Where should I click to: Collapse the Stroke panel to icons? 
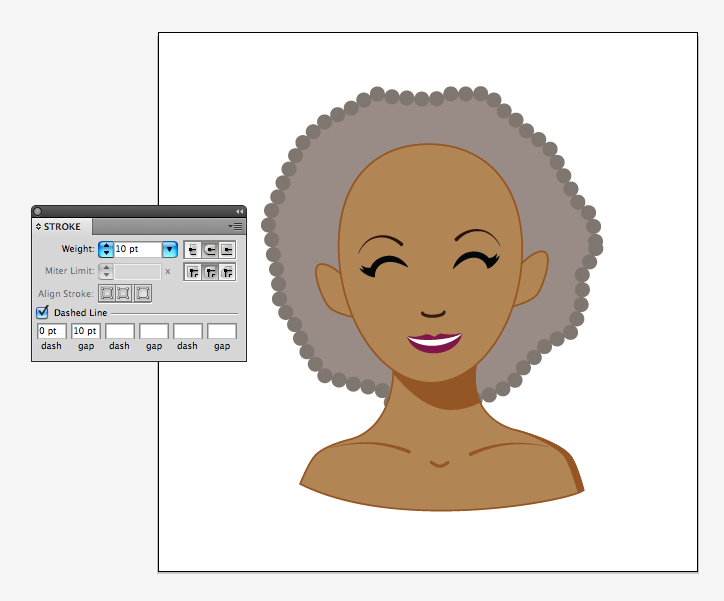(x=239, y=211)
